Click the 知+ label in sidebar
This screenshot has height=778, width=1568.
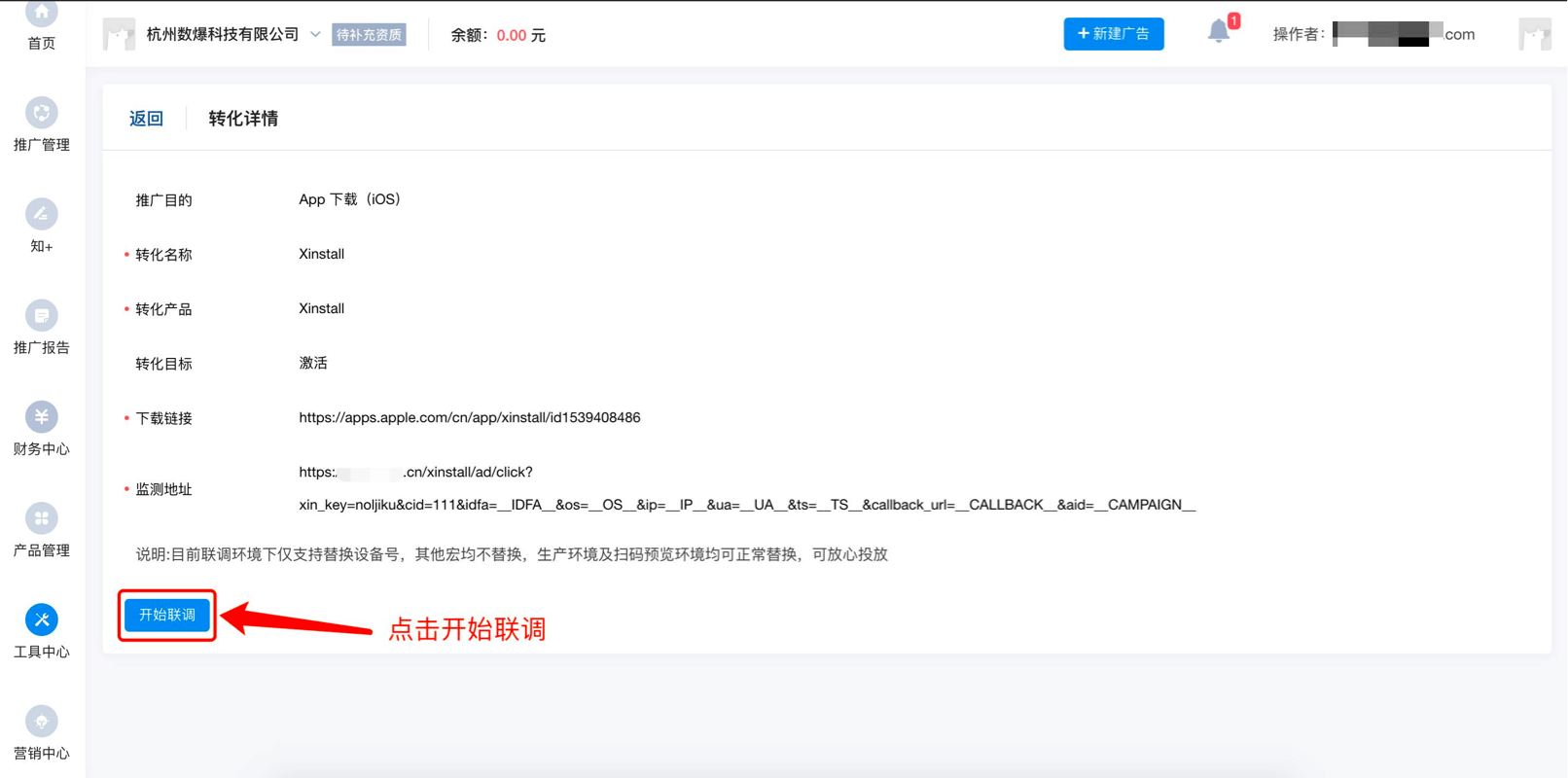click(41, 246)
